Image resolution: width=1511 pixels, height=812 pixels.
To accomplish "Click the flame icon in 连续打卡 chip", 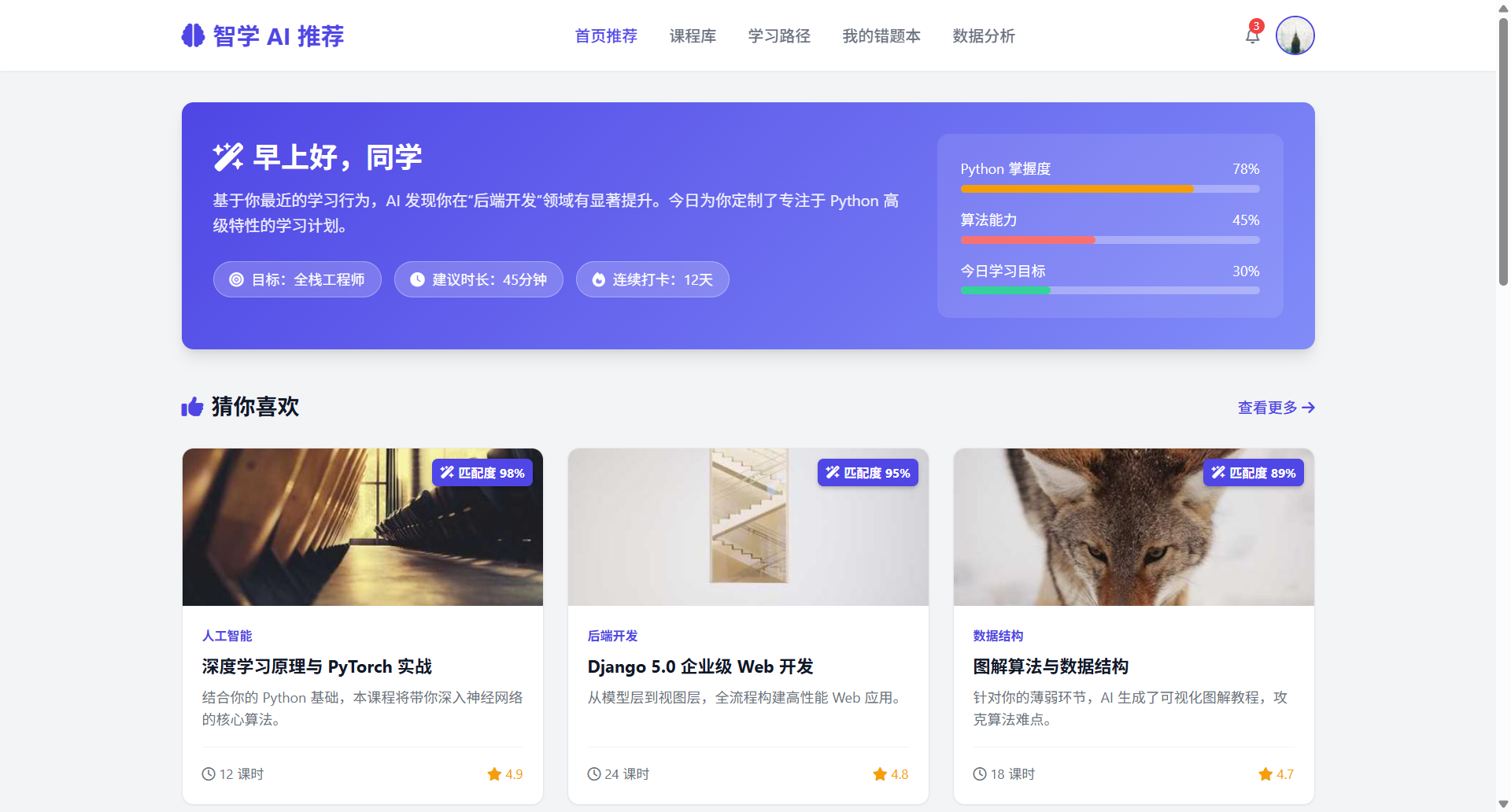I will coord(599,279).
